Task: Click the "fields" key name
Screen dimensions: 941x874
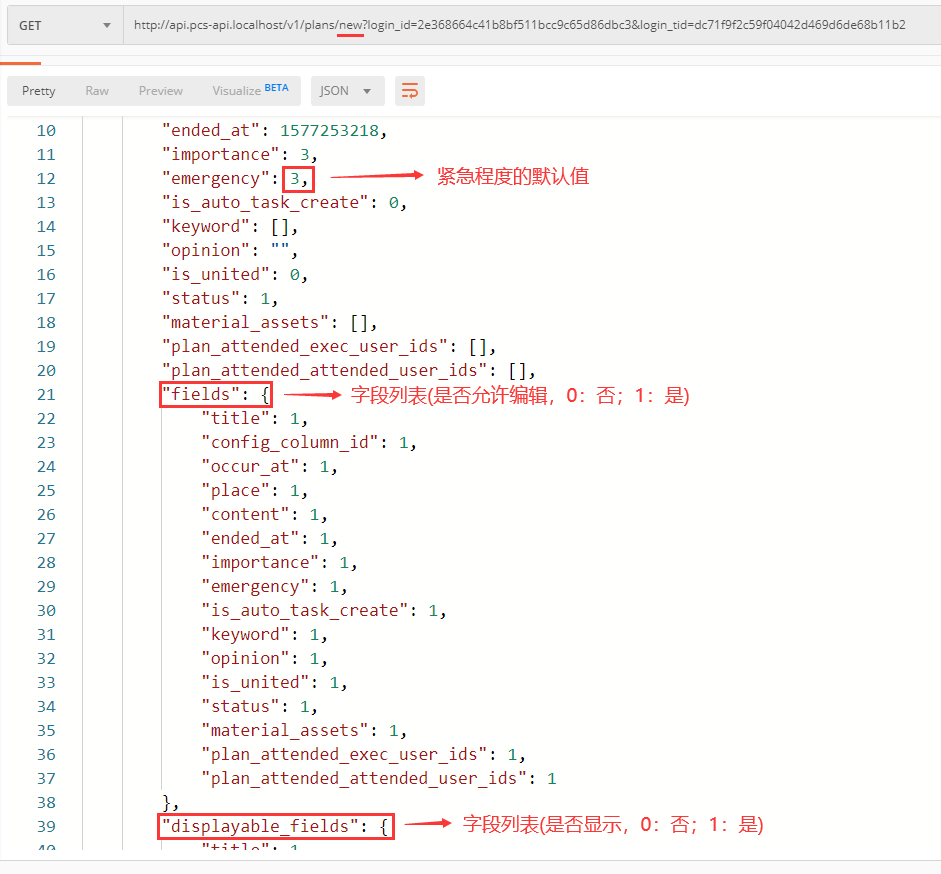Action: [201, 395]
